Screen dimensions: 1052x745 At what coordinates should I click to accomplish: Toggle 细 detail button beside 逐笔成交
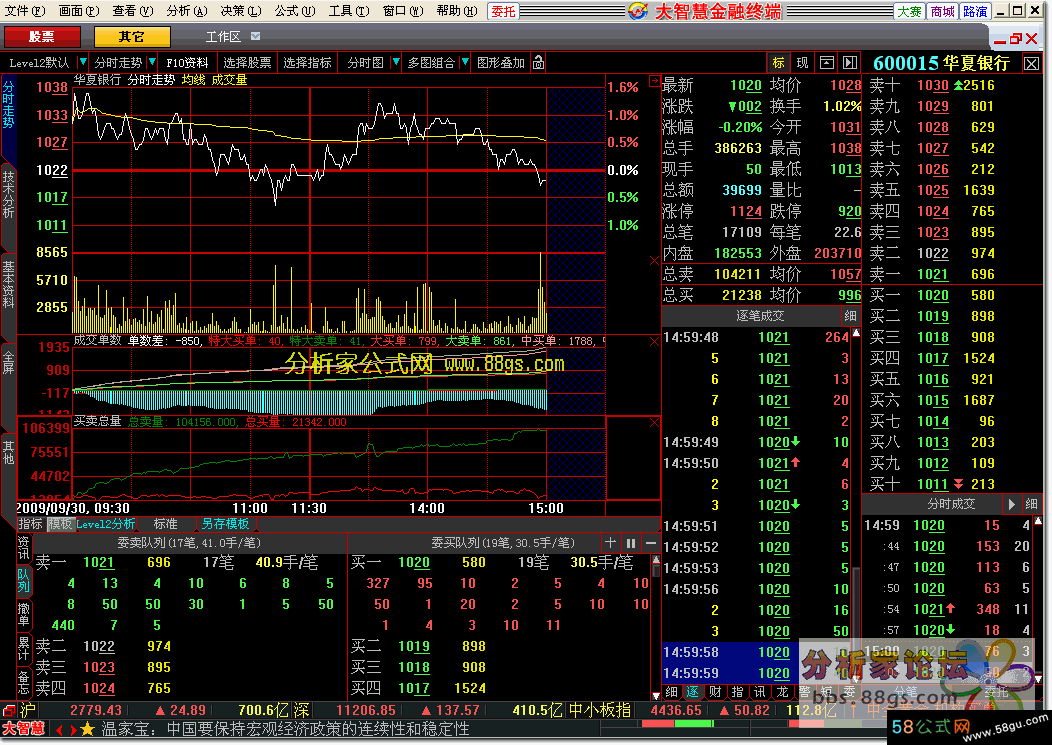click(850, 315)
